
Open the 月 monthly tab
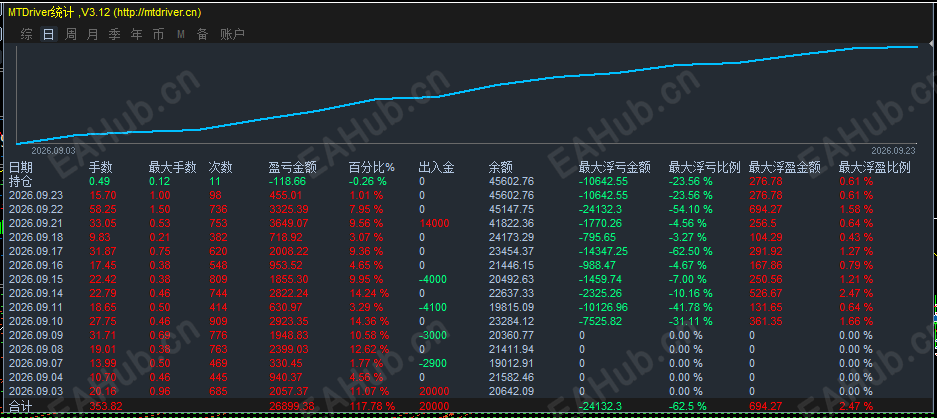(x=93, y=35)
